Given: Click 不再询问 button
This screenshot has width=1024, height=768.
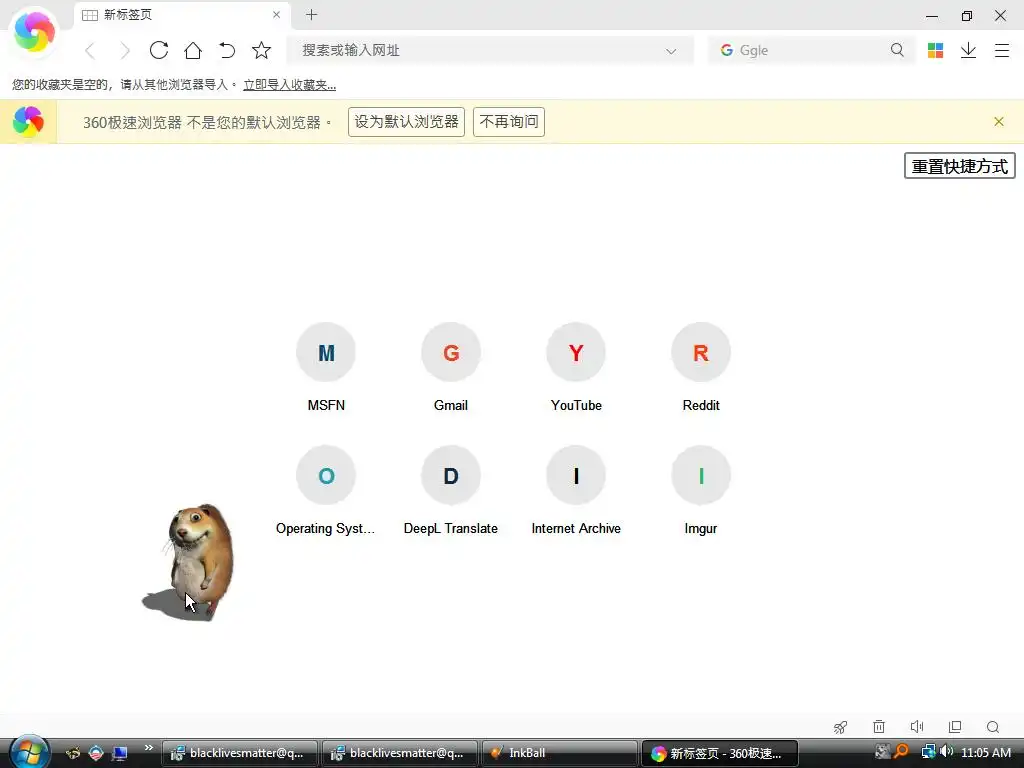Looking at the screenshot, I should (509, 122).
